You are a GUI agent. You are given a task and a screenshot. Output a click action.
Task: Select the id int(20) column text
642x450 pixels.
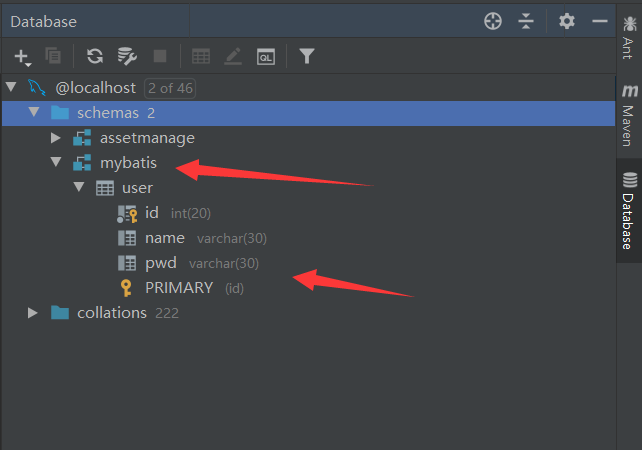tap(178, 213)
